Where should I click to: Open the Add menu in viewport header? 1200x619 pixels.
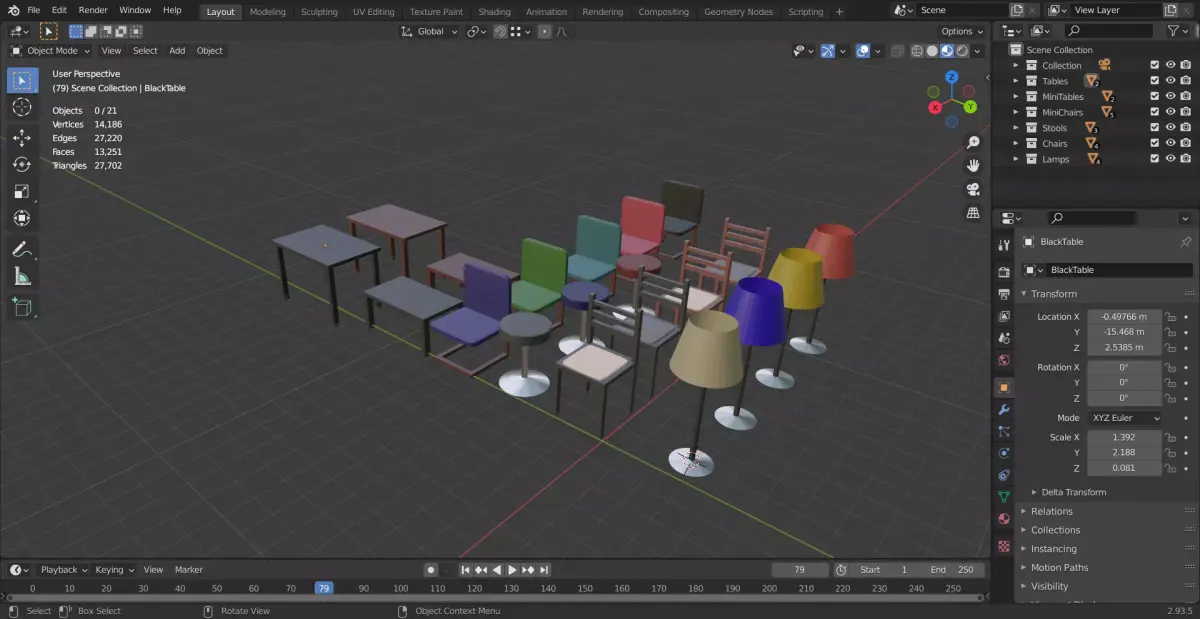[177, 51]
